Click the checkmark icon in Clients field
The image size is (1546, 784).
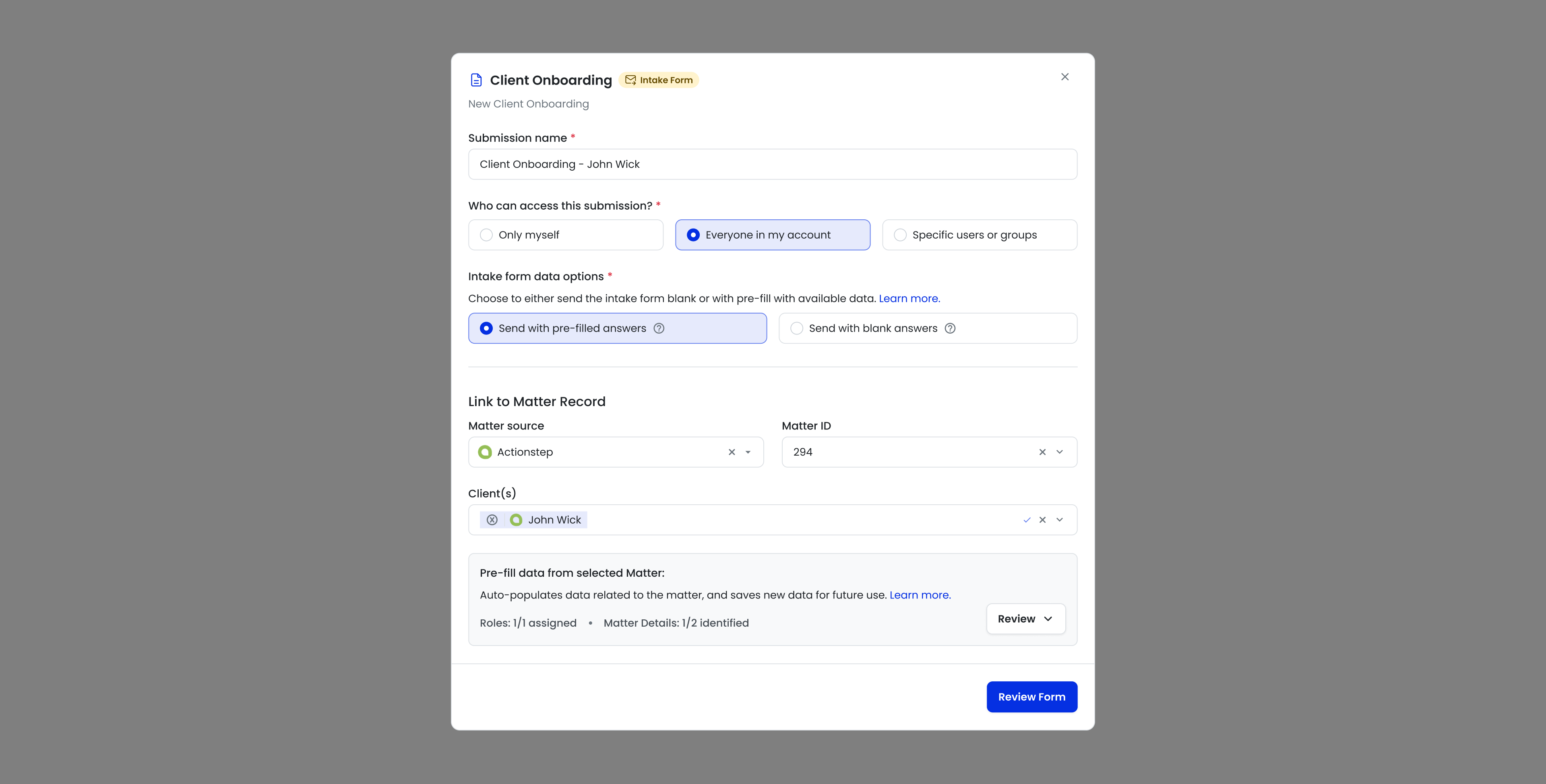click(1027, 520)
